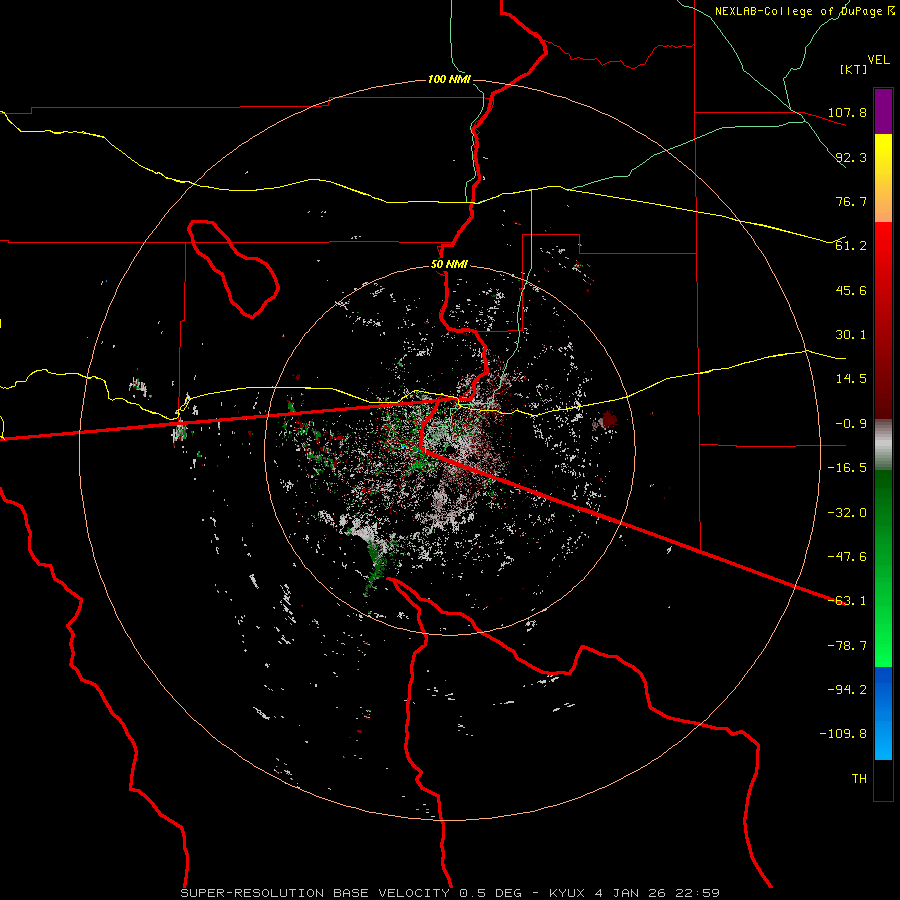900x900 pixels.
Task: Click the purple segment of the velocity color bar
Action: (x=883, y=111)
